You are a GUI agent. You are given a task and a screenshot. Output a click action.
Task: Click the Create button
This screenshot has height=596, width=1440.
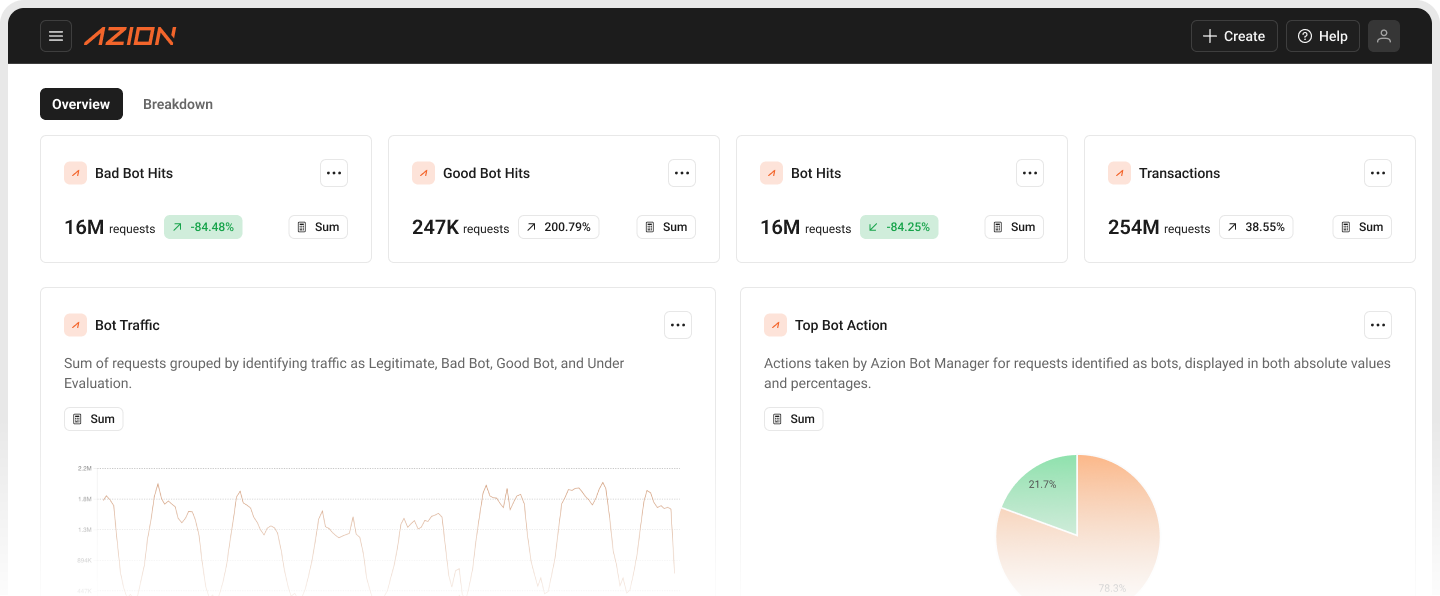pos(1234,36)
